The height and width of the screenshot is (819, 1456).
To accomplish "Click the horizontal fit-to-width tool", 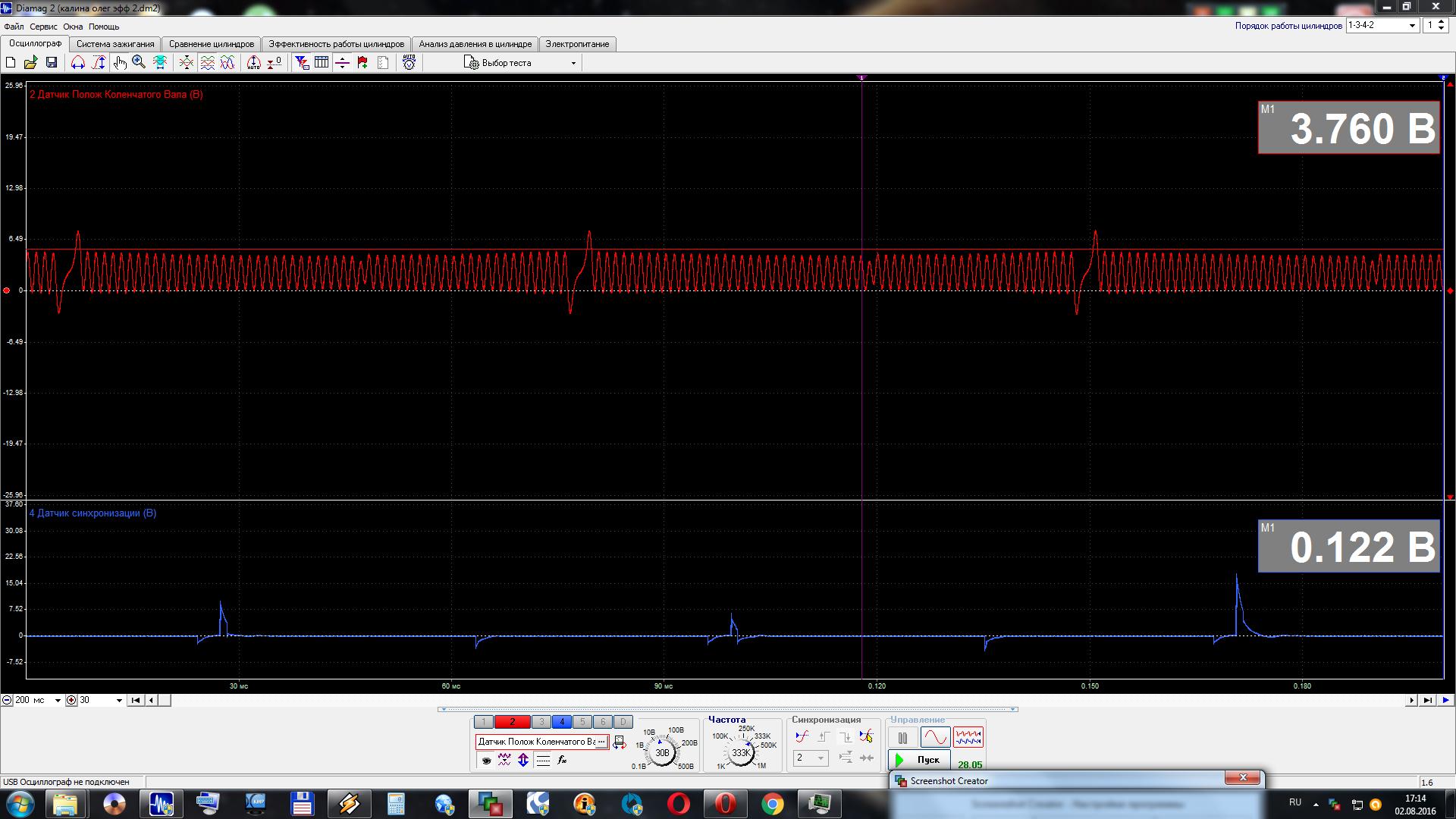I will [160, 63].
